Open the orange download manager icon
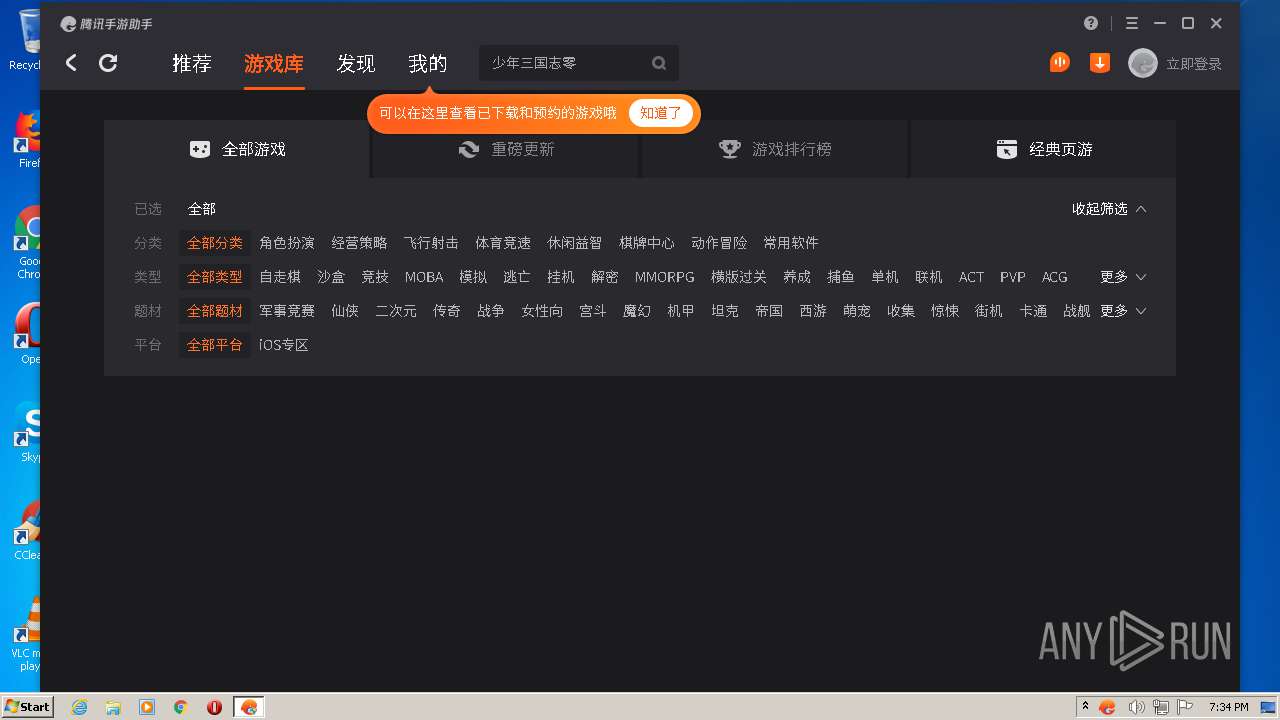1280x720 pixels. (1100, 63)
